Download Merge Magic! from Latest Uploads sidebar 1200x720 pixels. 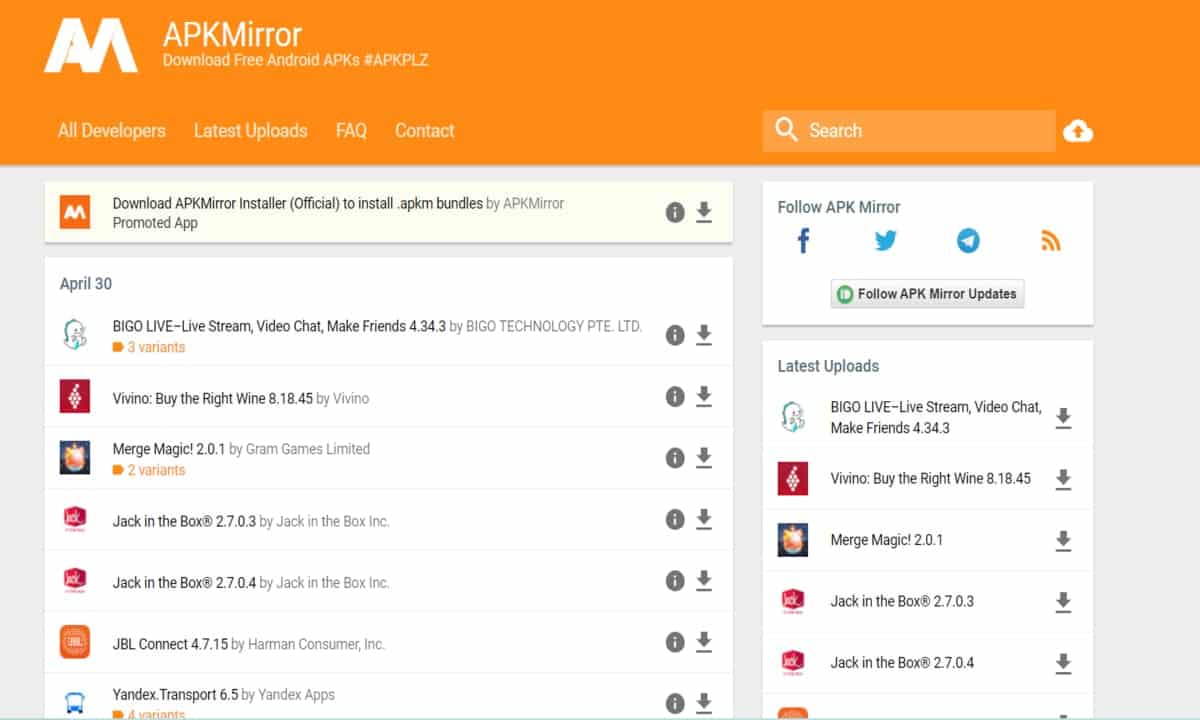point(1063,541)
